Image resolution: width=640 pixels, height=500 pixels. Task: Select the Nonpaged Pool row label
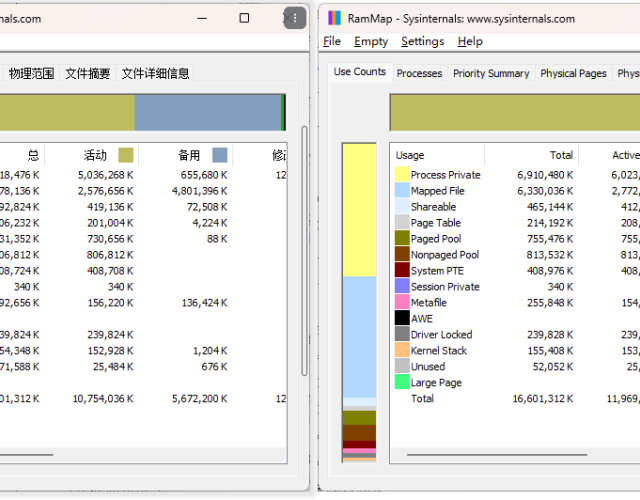444,254
